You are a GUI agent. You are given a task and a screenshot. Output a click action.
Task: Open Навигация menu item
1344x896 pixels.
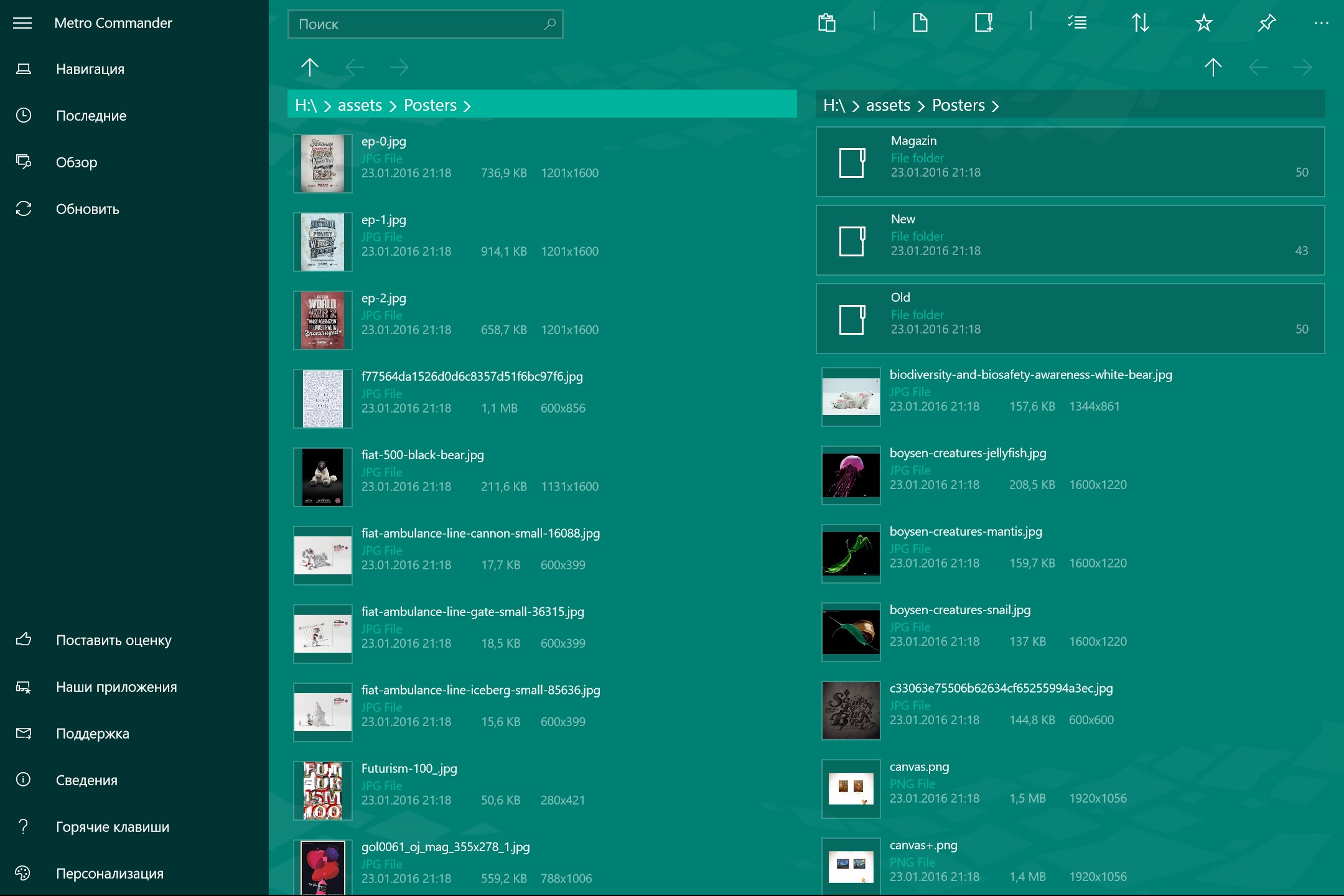click(x=91, y=68)
